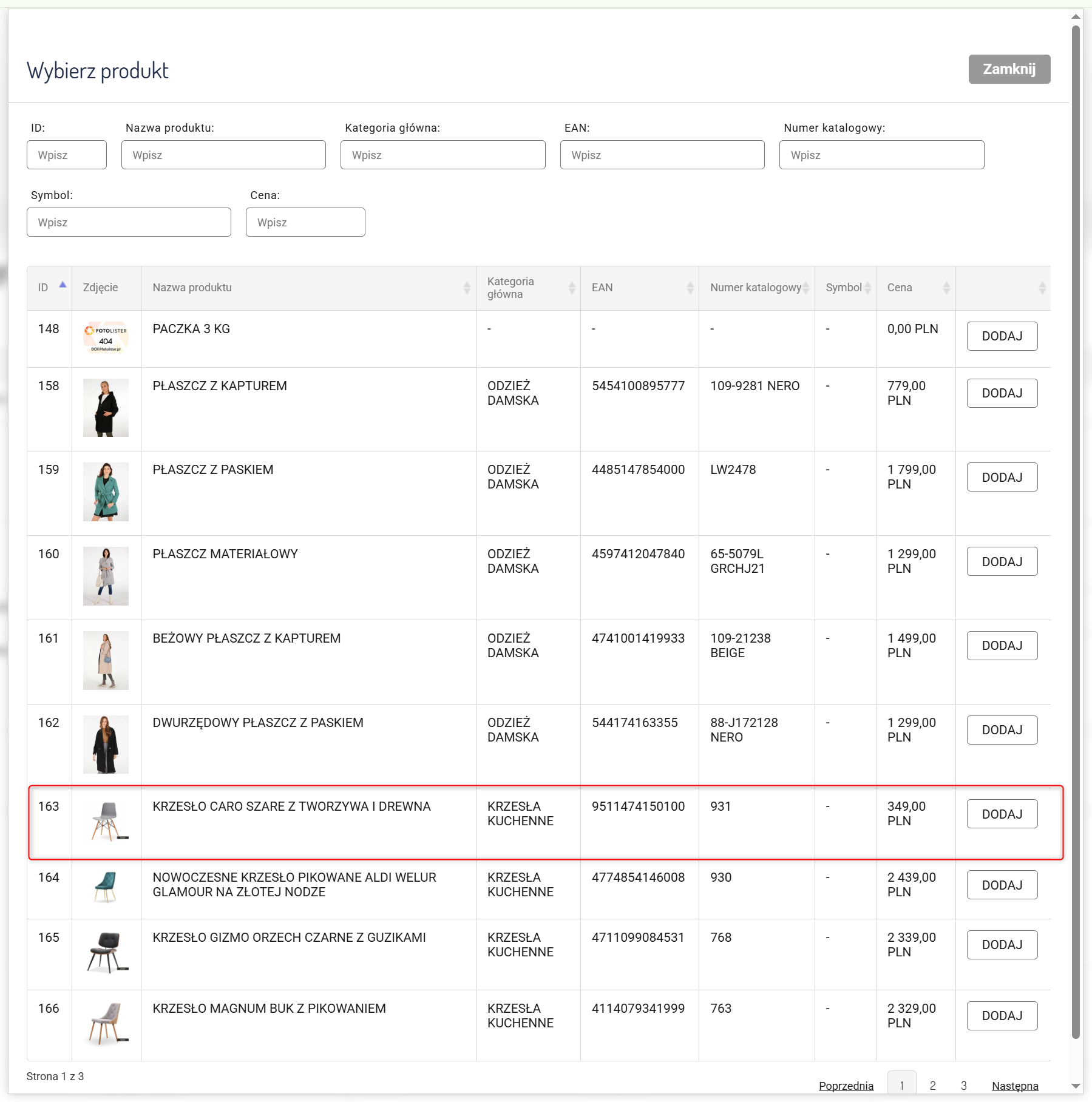This screenshot has height=1102, width=1092.
Task: Sort by EAN column arrows
Action: 690,288
